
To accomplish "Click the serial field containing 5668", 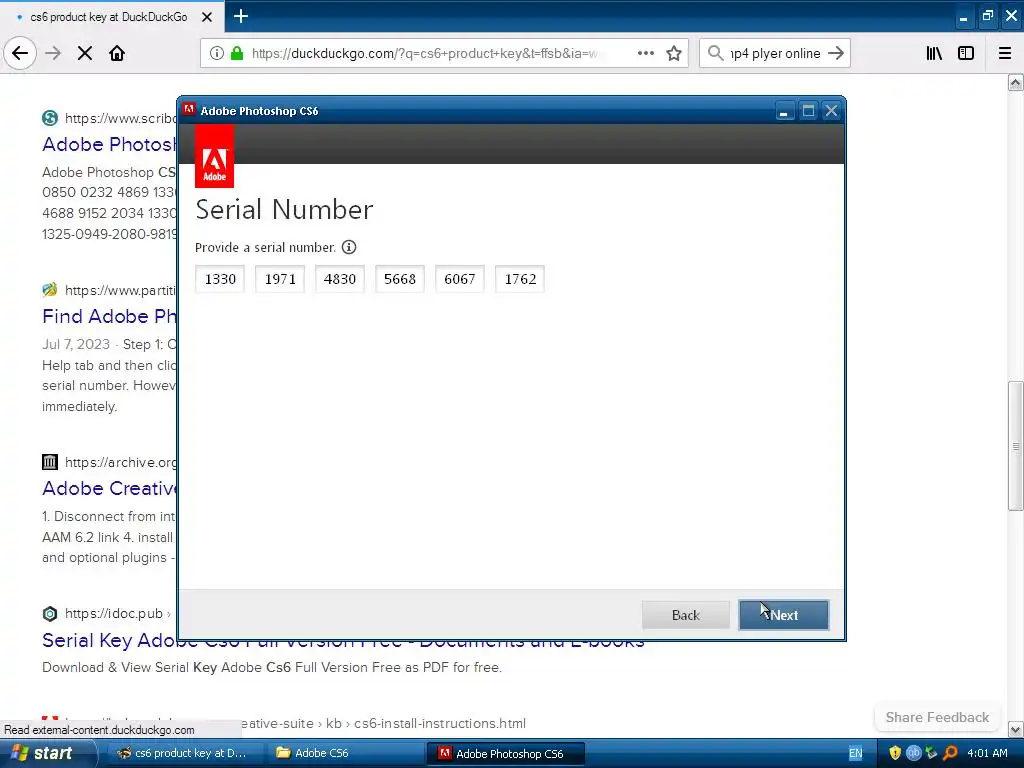I will tap(400, 279).
